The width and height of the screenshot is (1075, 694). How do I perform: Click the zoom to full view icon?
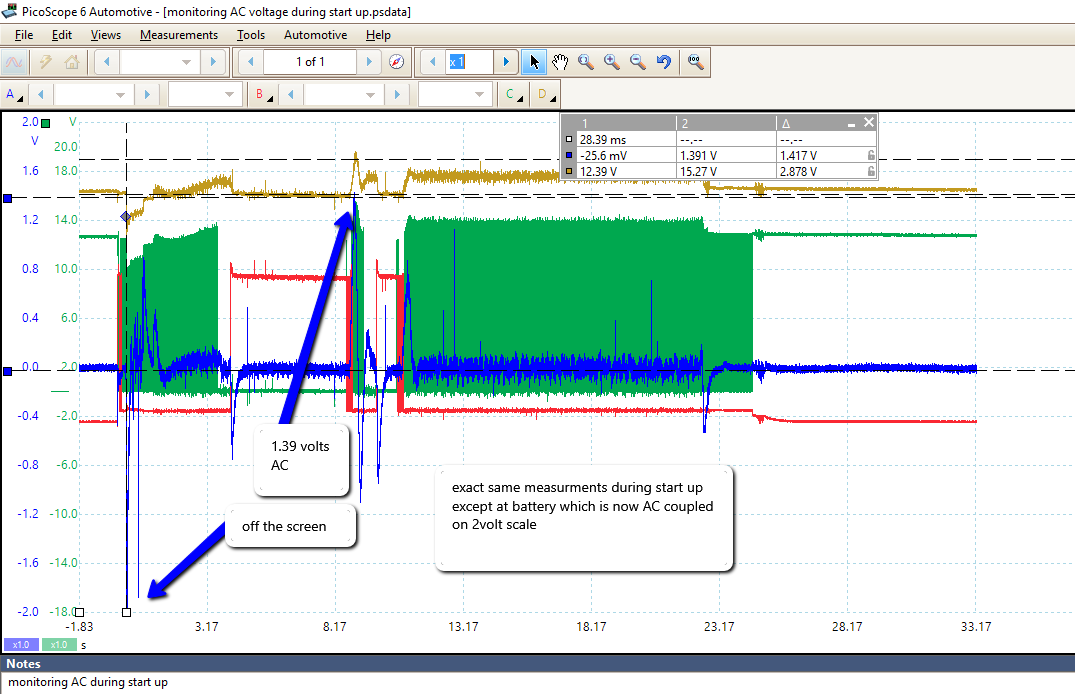click(694, 62)
